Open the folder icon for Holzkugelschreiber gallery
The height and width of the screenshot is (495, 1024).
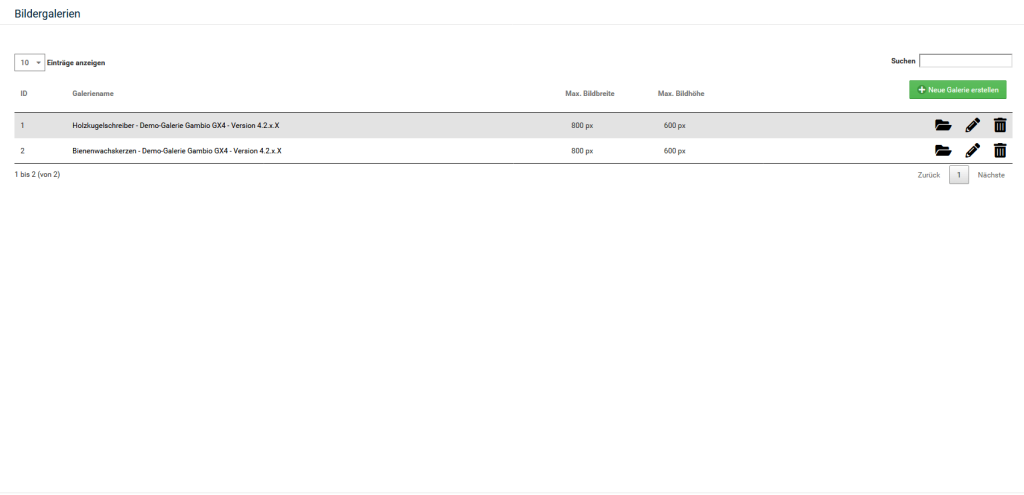pyautogui.click(x=942, y=125)
